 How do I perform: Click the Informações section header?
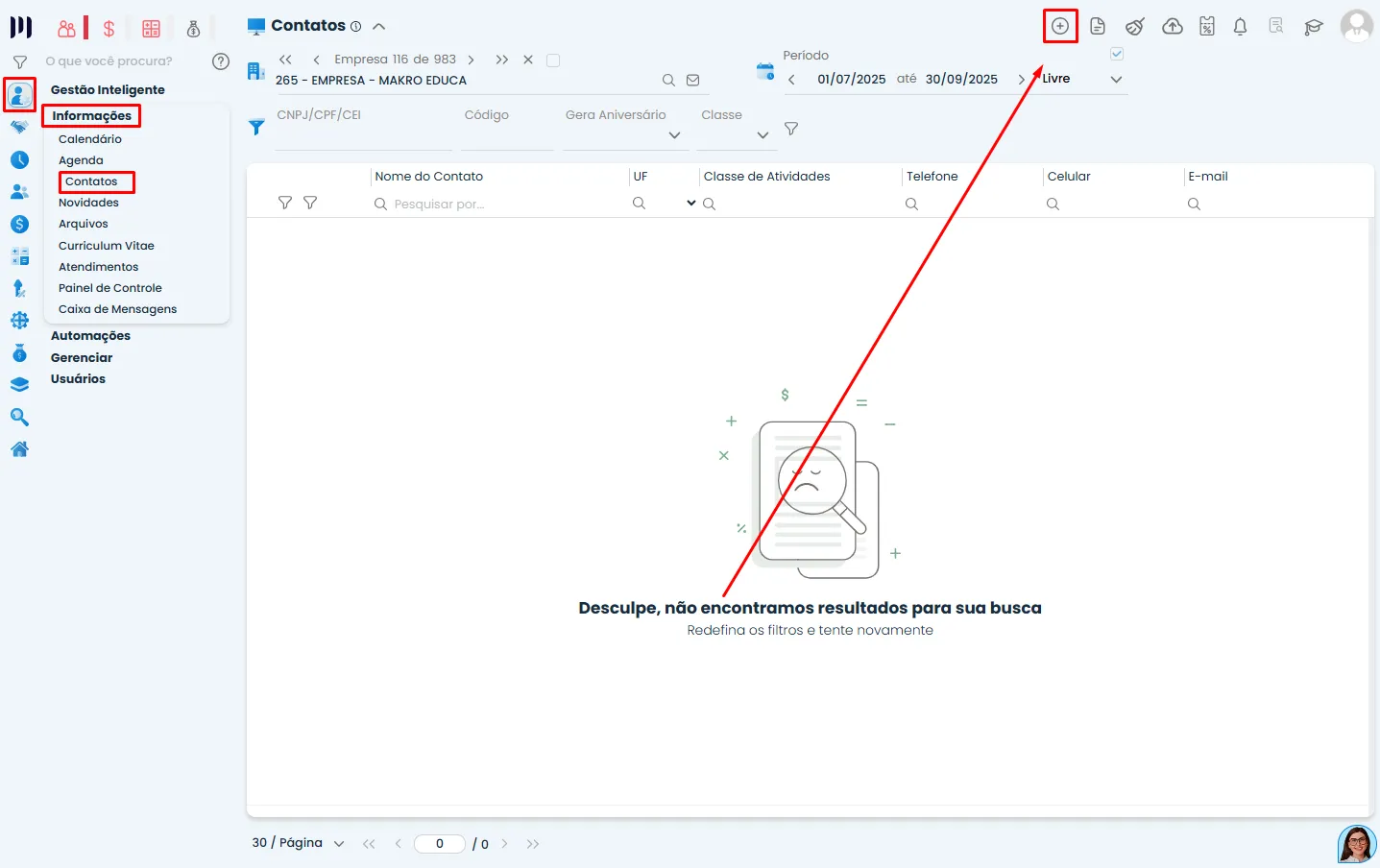[91, 116]
